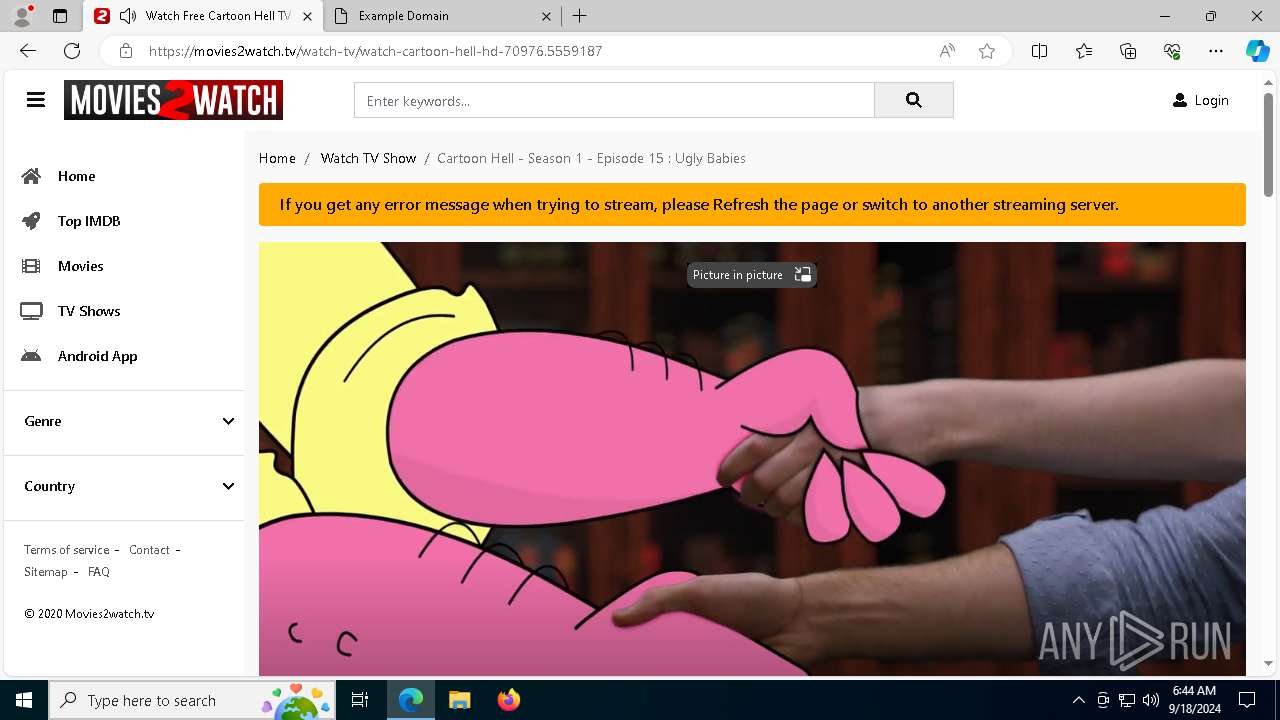Select TV Shows in sidebar menu
This screenshot has height=720, width=1280.
click(x=89, y=311)
